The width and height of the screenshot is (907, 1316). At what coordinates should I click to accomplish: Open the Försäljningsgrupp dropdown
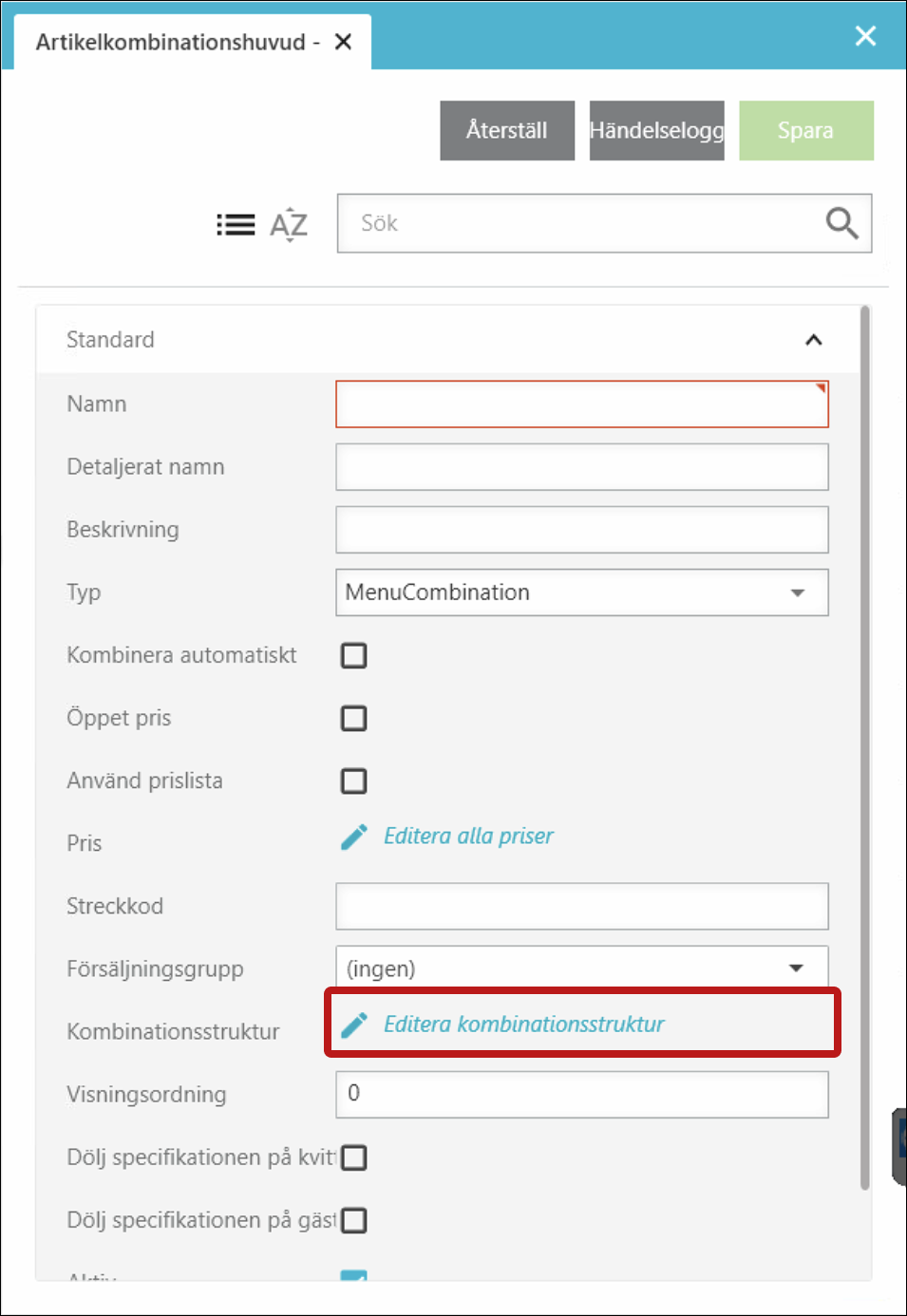pos(581,968)
